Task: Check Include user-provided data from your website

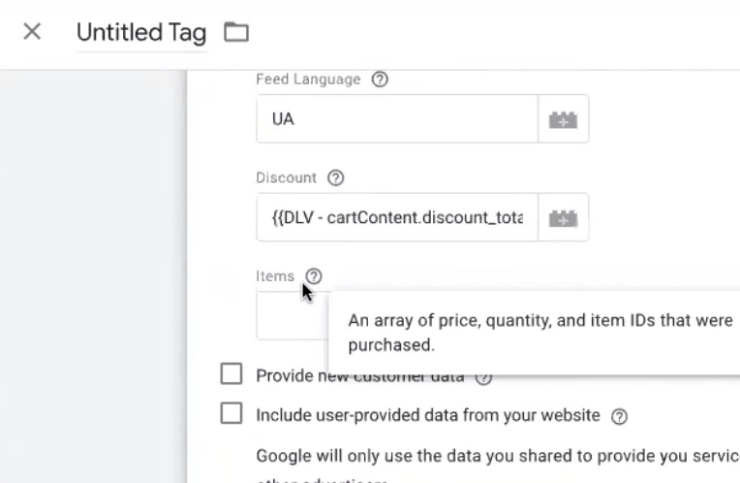Action: point(231,414)
